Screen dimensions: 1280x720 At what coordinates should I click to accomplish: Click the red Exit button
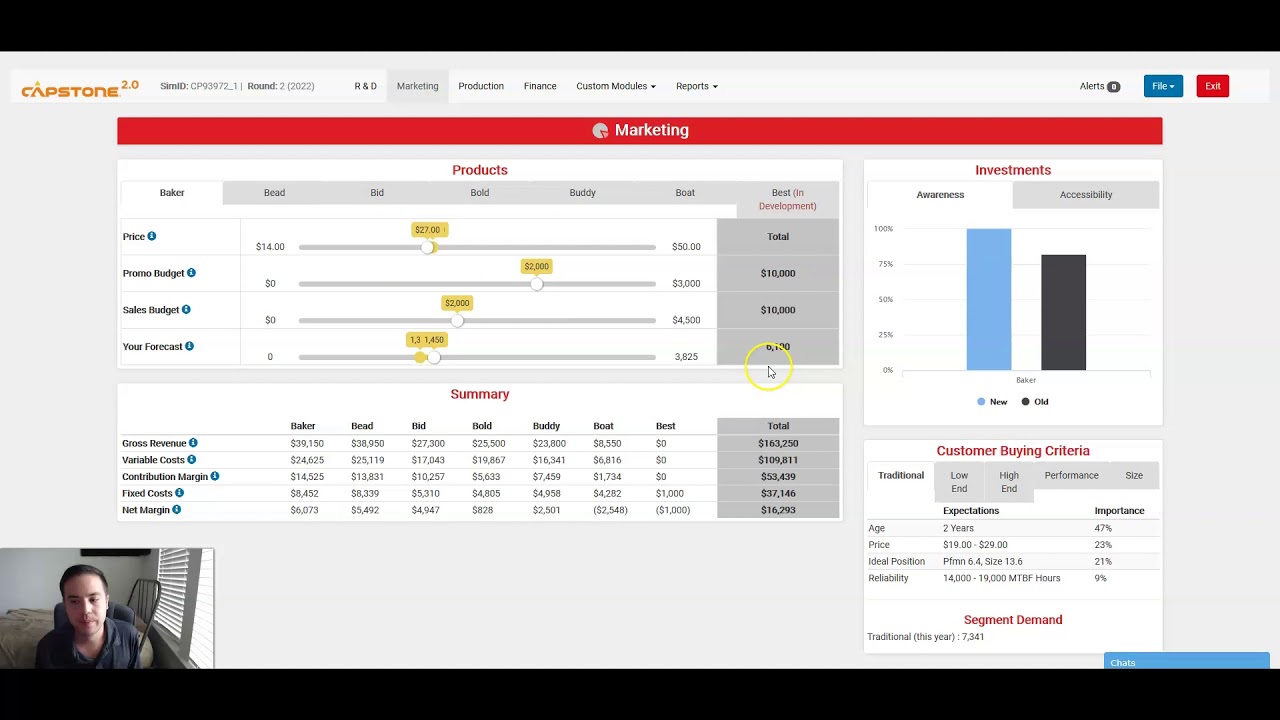tap(1212, 86)
